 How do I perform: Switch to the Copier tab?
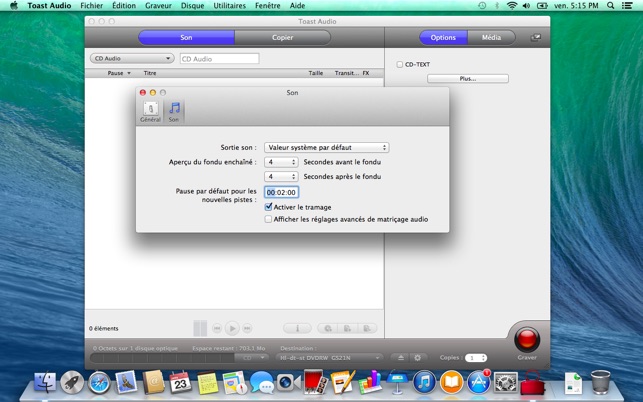283,37
